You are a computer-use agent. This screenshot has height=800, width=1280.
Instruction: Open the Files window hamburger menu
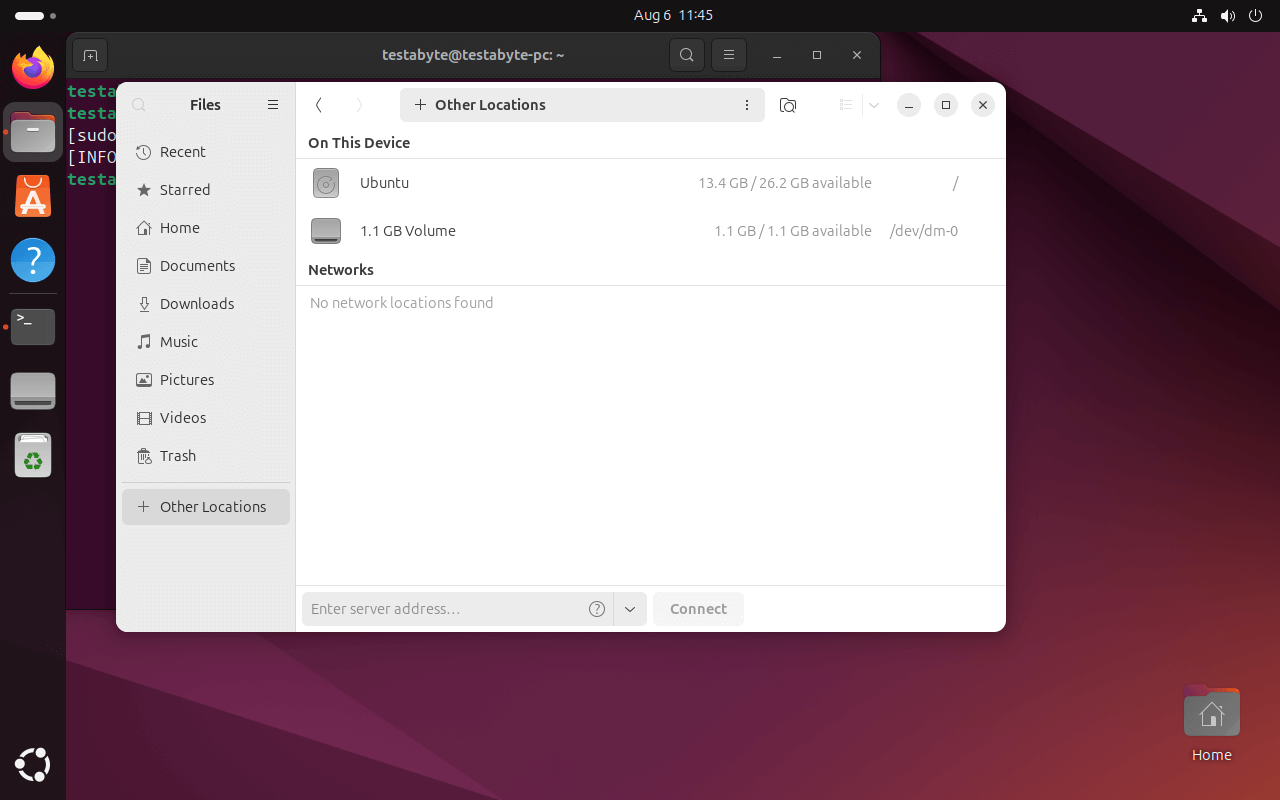pyautogui.click(x=273, y=104)
